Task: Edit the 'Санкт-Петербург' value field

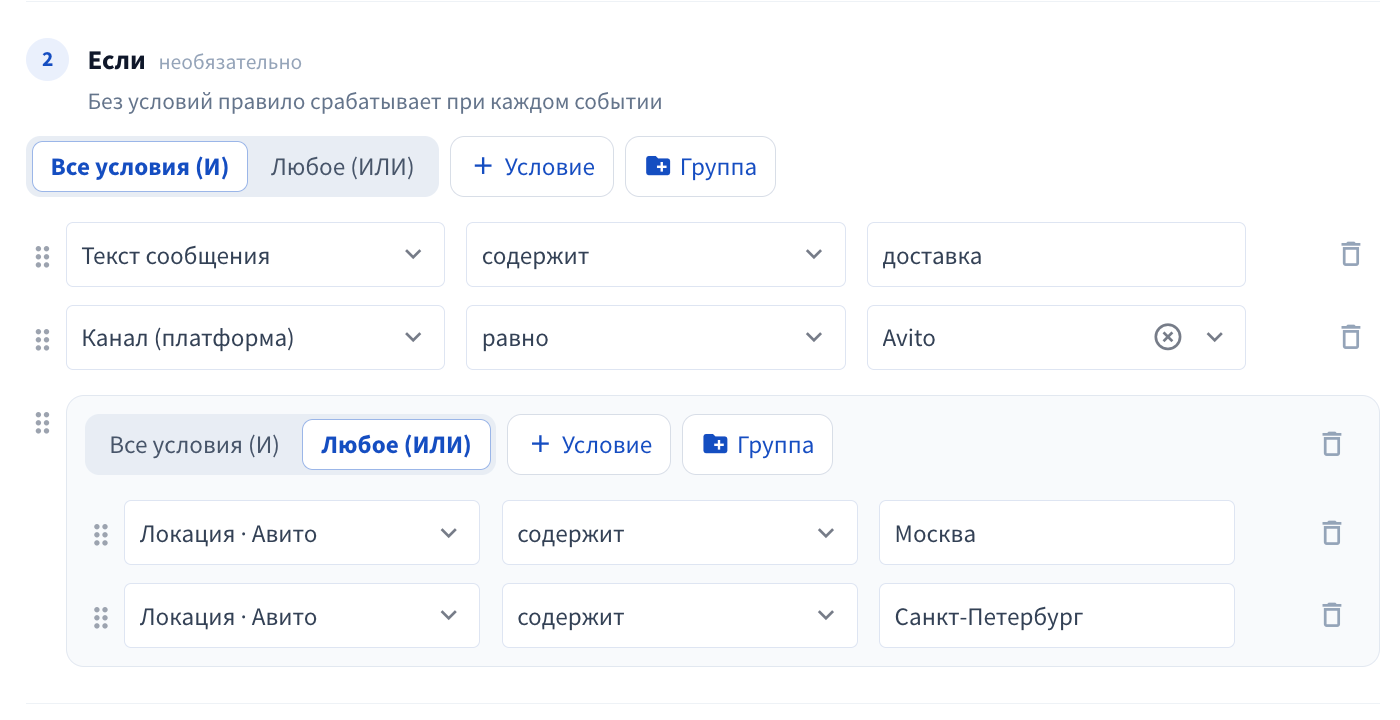Action: [1057, 616]
